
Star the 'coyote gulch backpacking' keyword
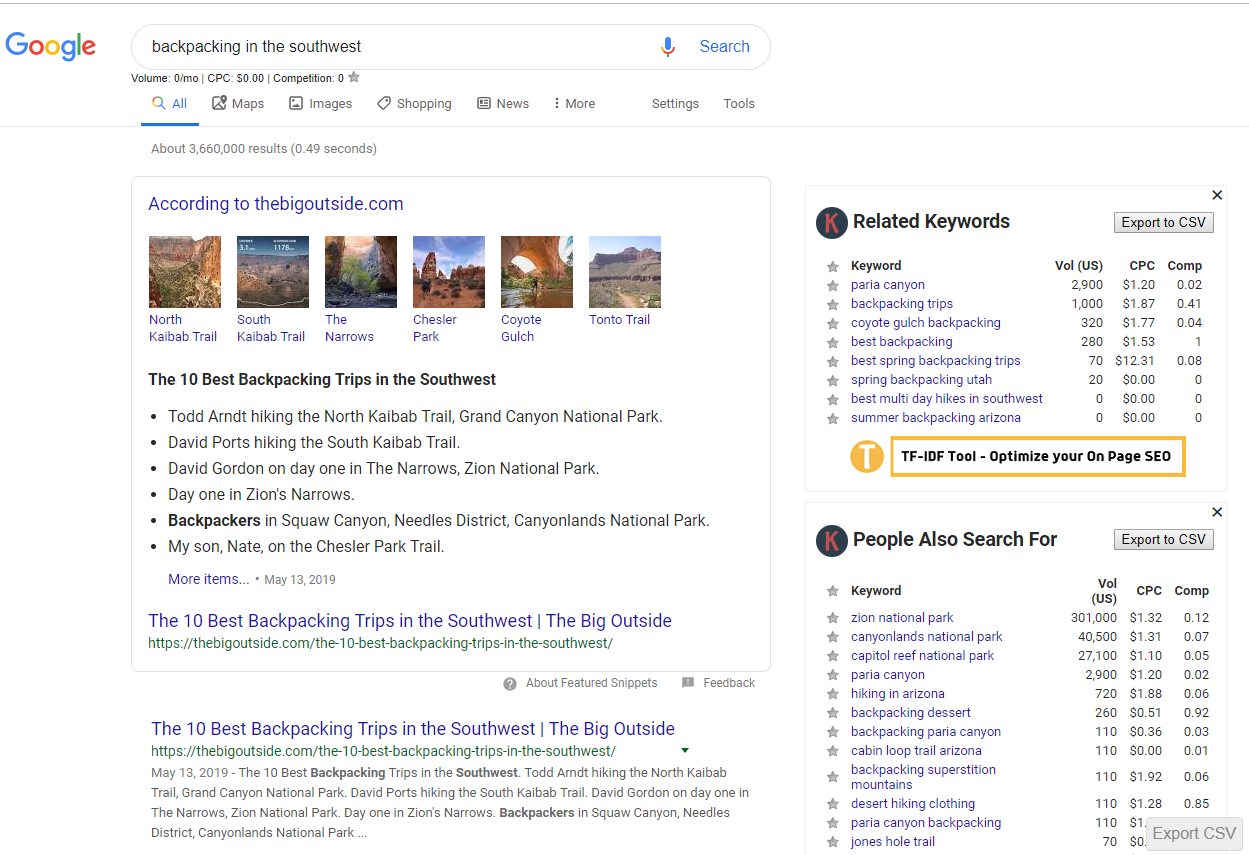832,323
